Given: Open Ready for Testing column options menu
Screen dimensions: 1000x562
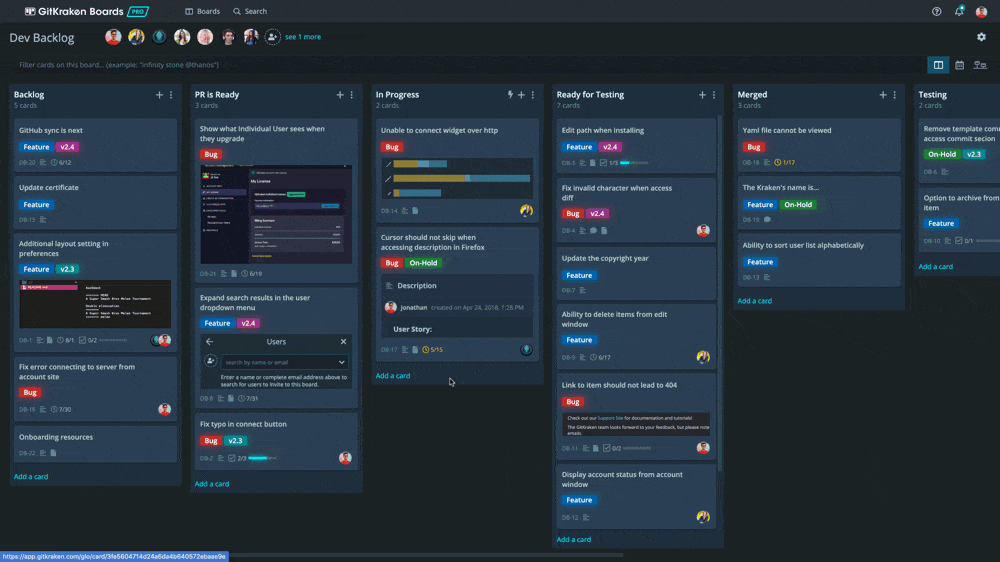Looking at the screenshot, I should pos(714,95).
